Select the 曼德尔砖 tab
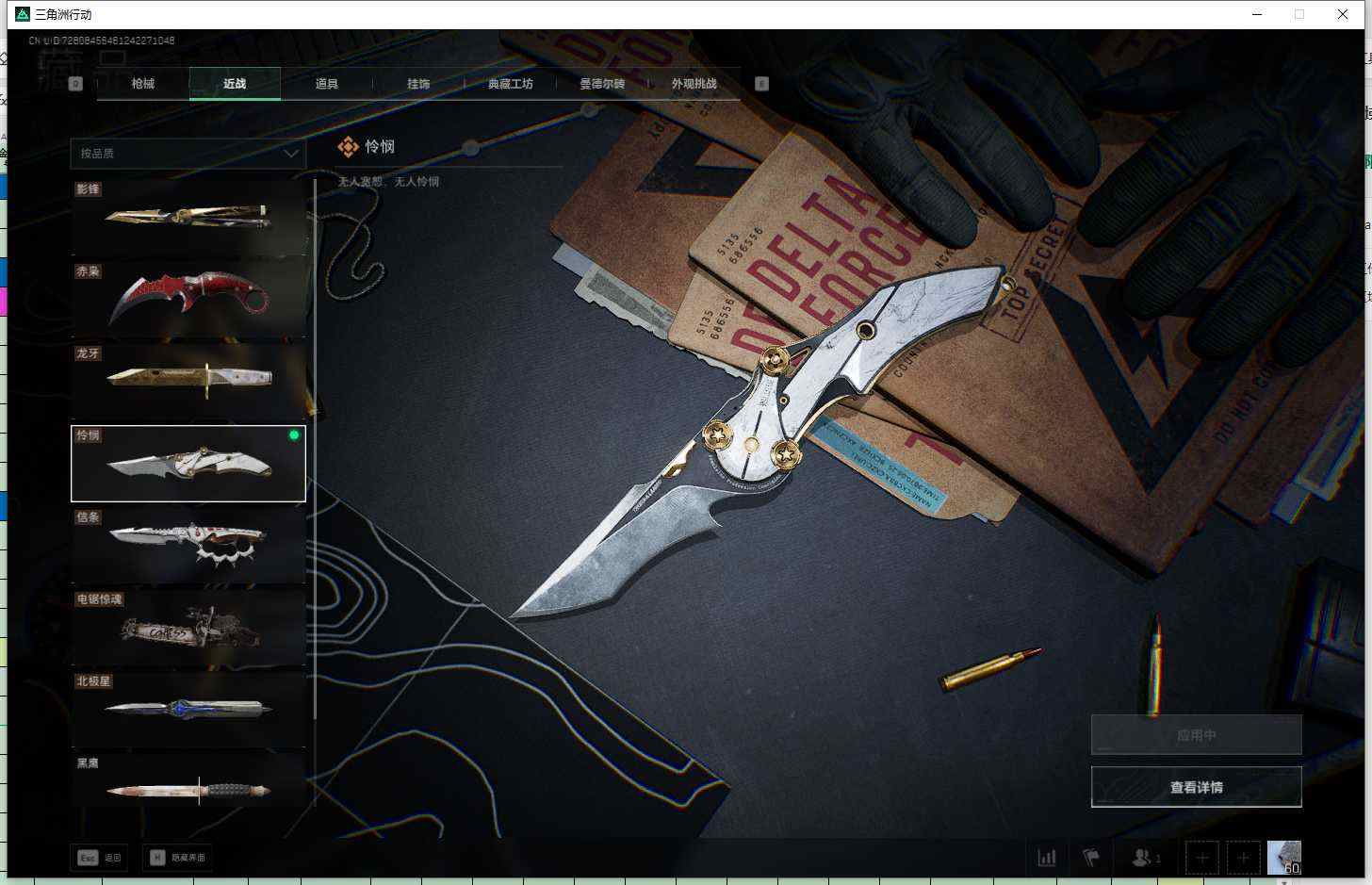 pos(602,84)
